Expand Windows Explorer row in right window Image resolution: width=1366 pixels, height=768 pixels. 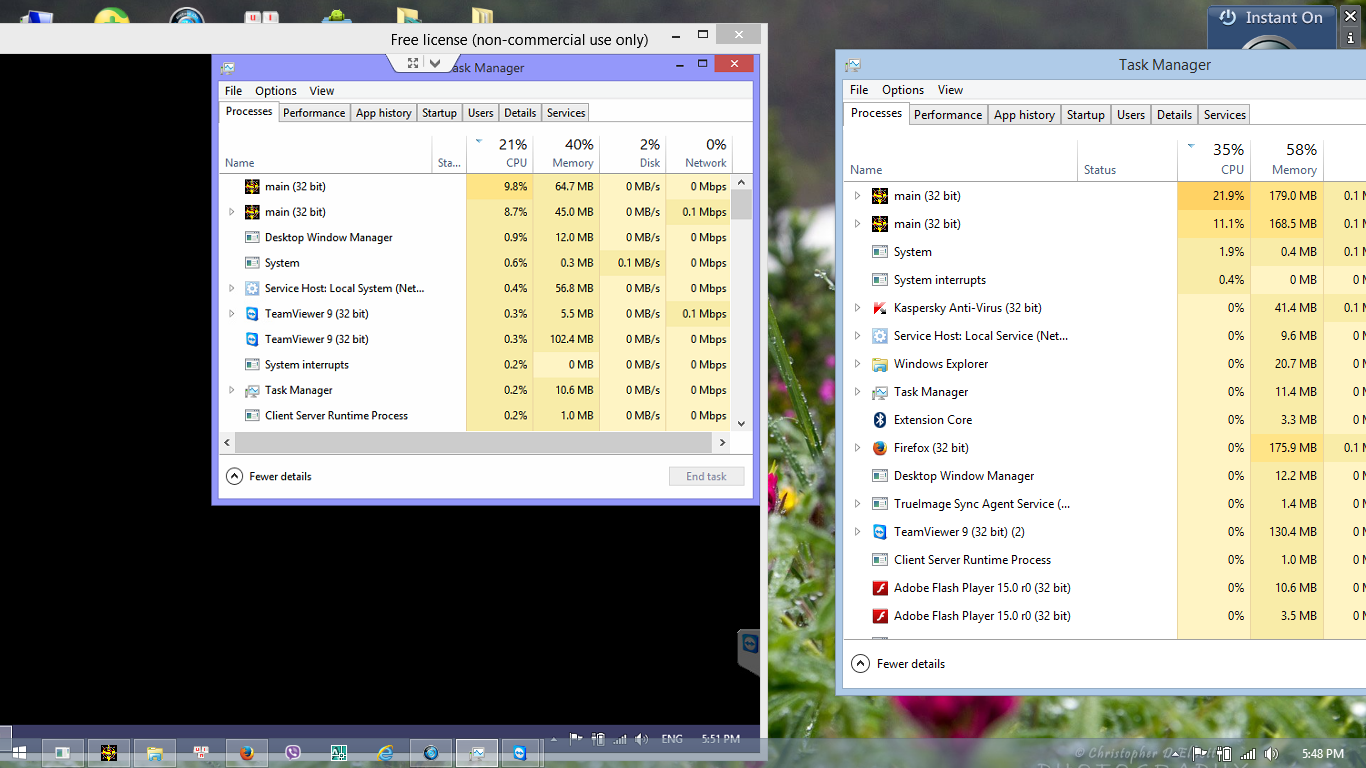[x=857, y=364]
